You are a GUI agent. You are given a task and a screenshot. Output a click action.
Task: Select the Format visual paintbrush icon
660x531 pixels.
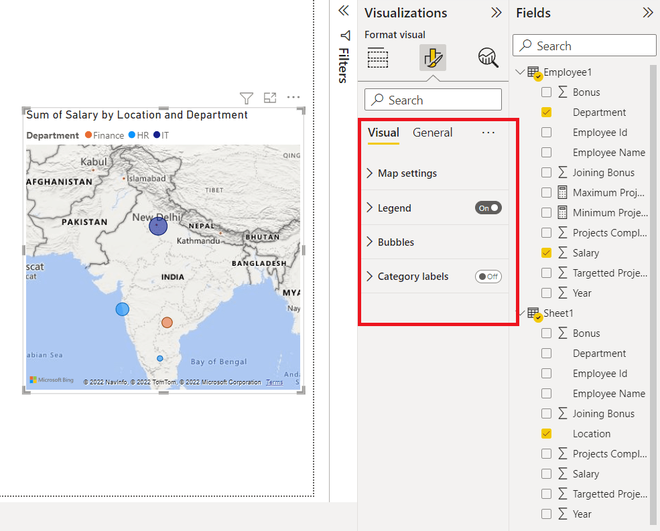click(433, 58)
